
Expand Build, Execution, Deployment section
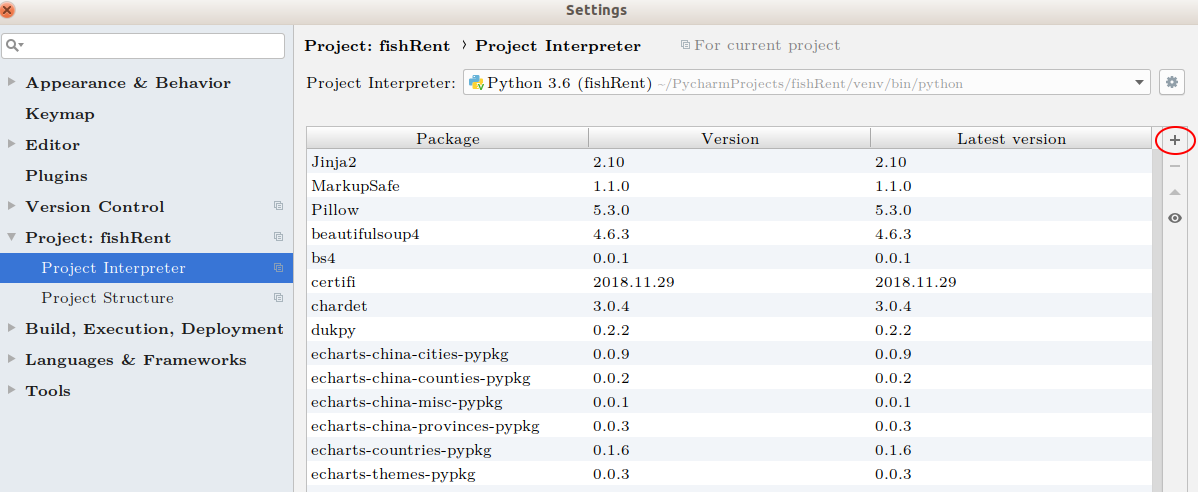point(12,329)
